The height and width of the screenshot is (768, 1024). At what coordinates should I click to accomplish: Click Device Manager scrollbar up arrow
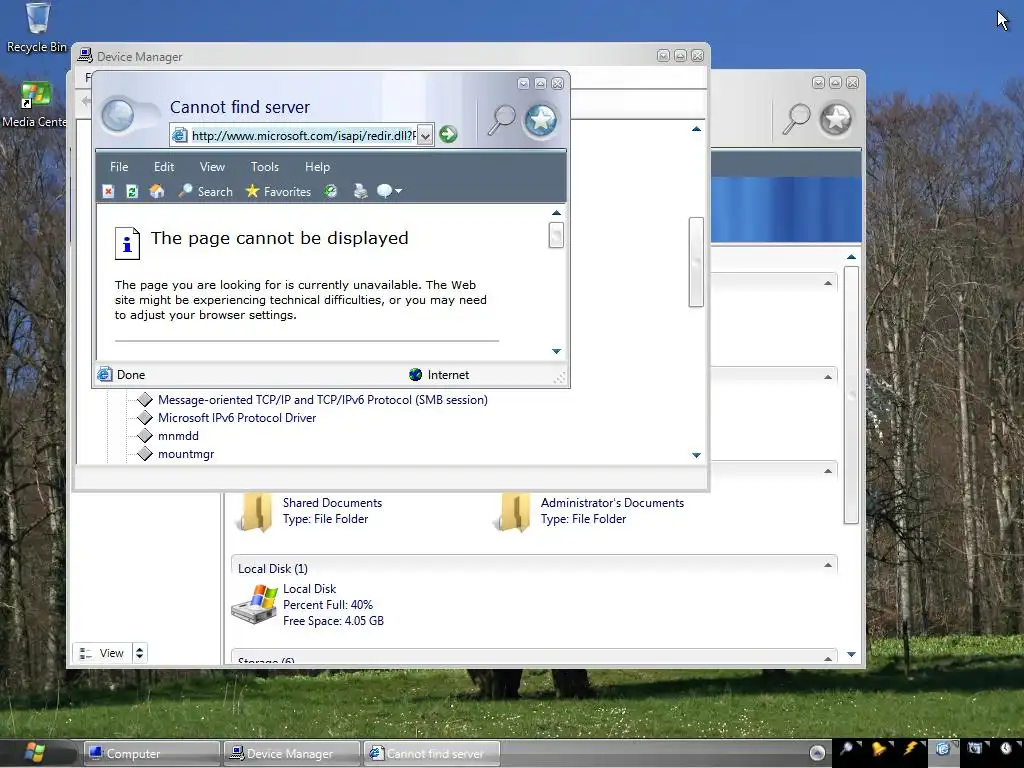click(696, 129)
